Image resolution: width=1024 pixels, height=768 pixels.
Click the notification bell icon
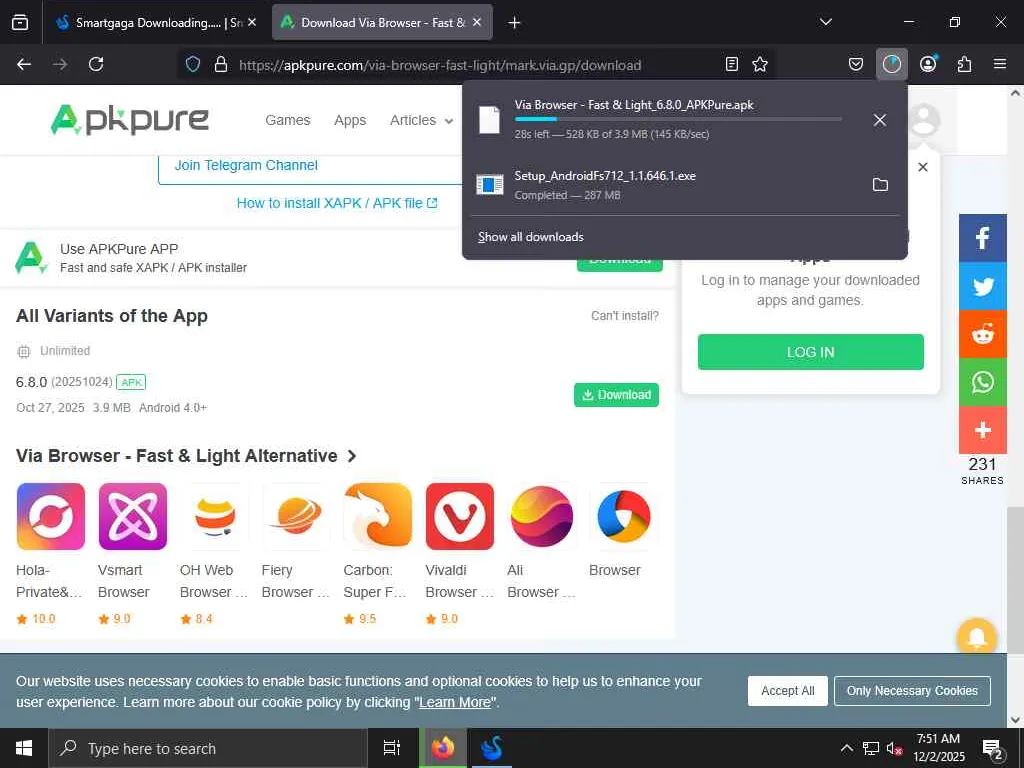click(976, 637)
